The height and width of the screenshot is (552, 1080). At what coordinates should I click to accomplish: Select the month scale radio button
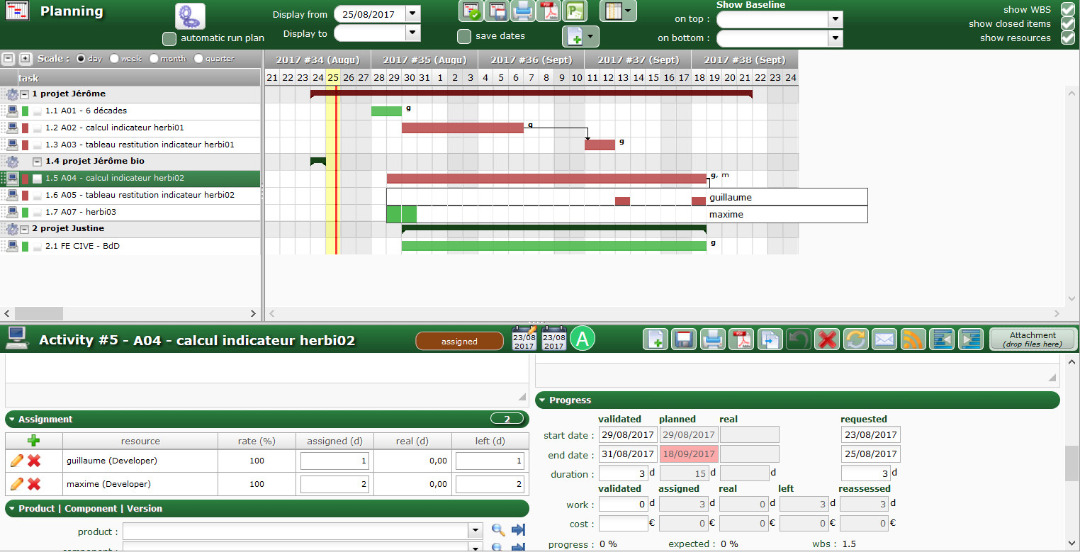pos(154,58)
